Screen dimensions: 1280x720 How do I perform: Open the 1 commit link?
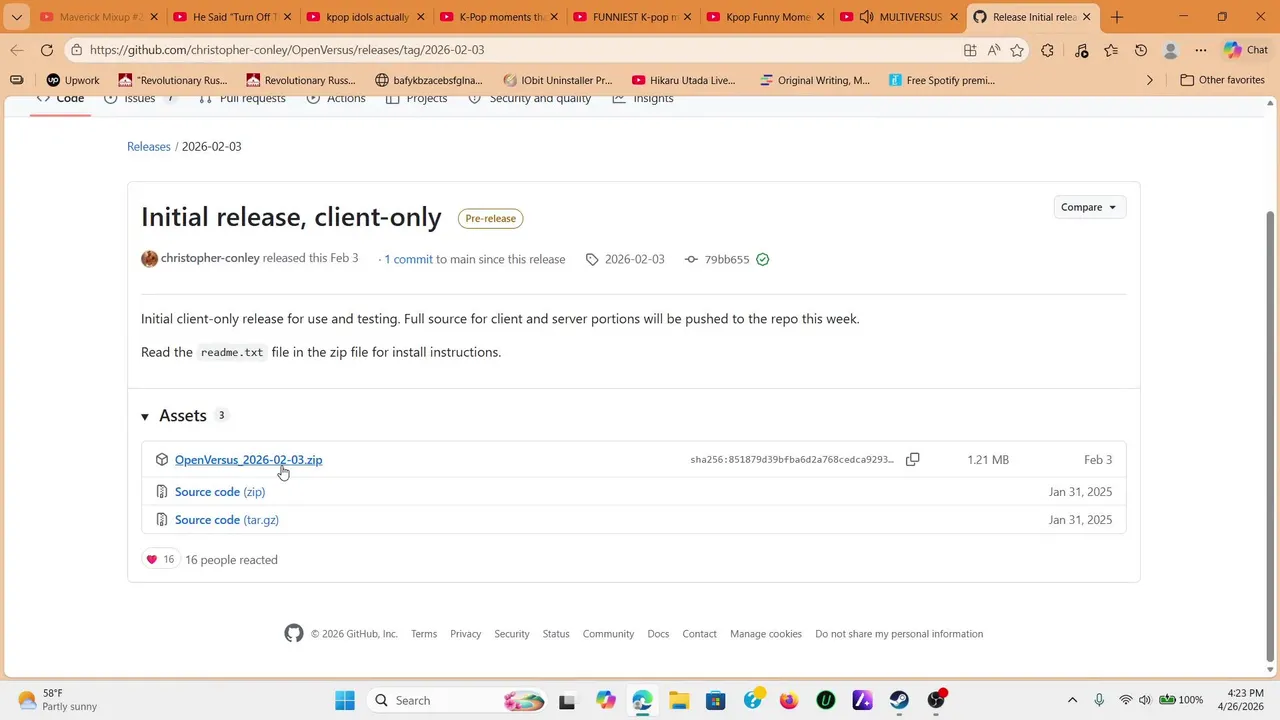tap(408, 259)
